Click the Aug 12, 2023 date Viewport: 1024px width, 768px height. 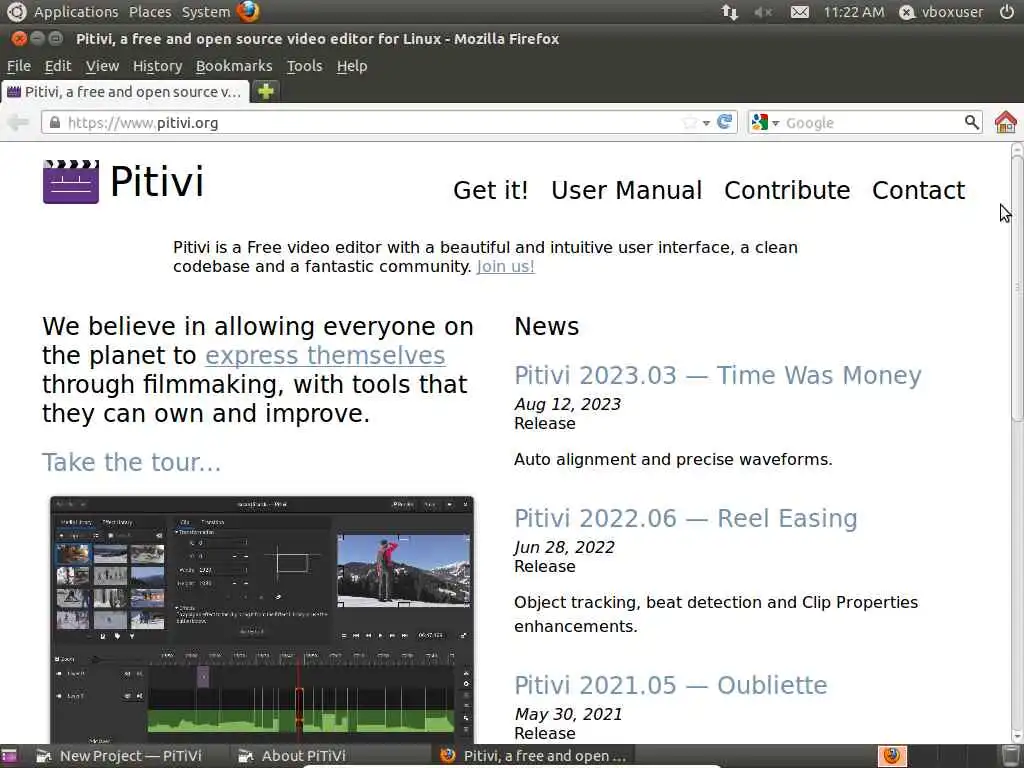(x=568, y=404)
